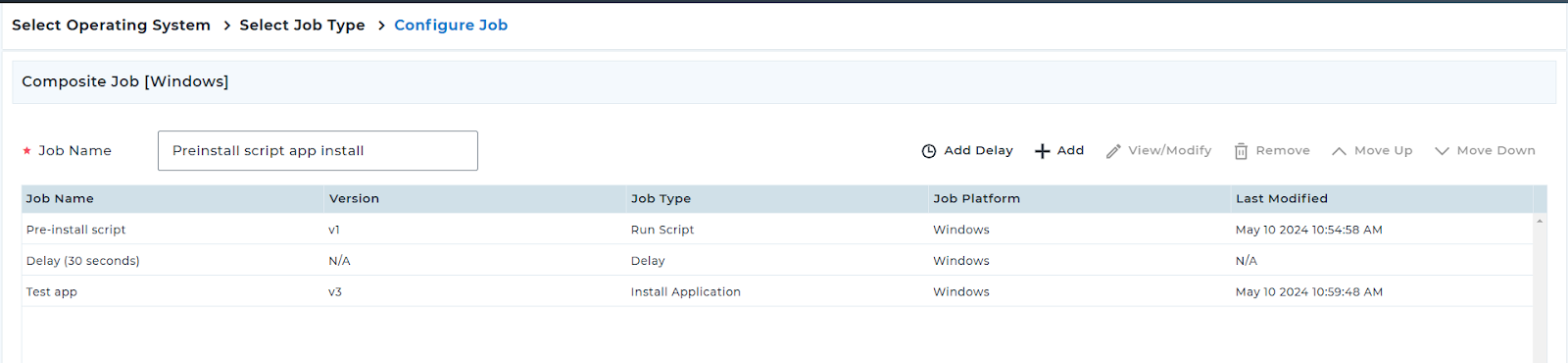The image size is (1568, 363).
Task: Select the Delay (30 seconds) row
Action: pos(777,261)
